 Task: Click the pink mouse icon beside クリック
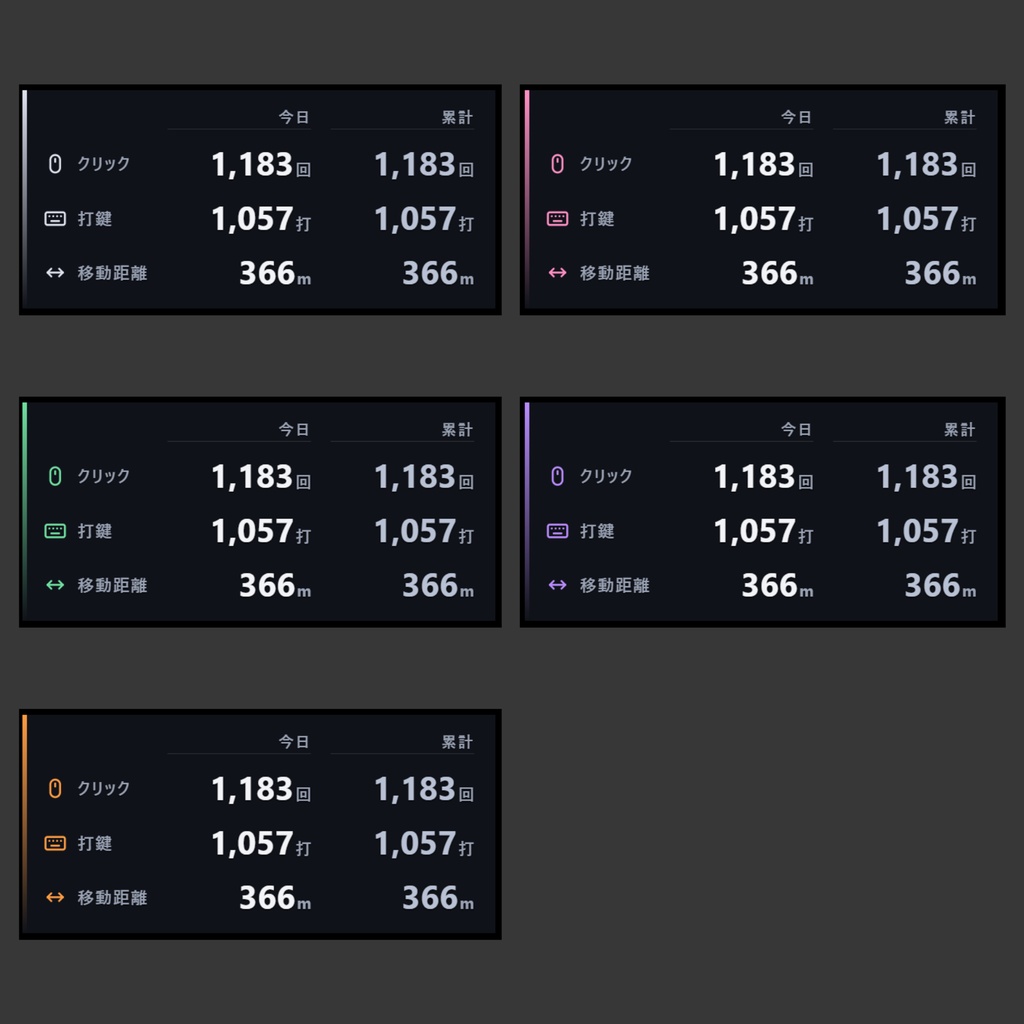point(557,163)
